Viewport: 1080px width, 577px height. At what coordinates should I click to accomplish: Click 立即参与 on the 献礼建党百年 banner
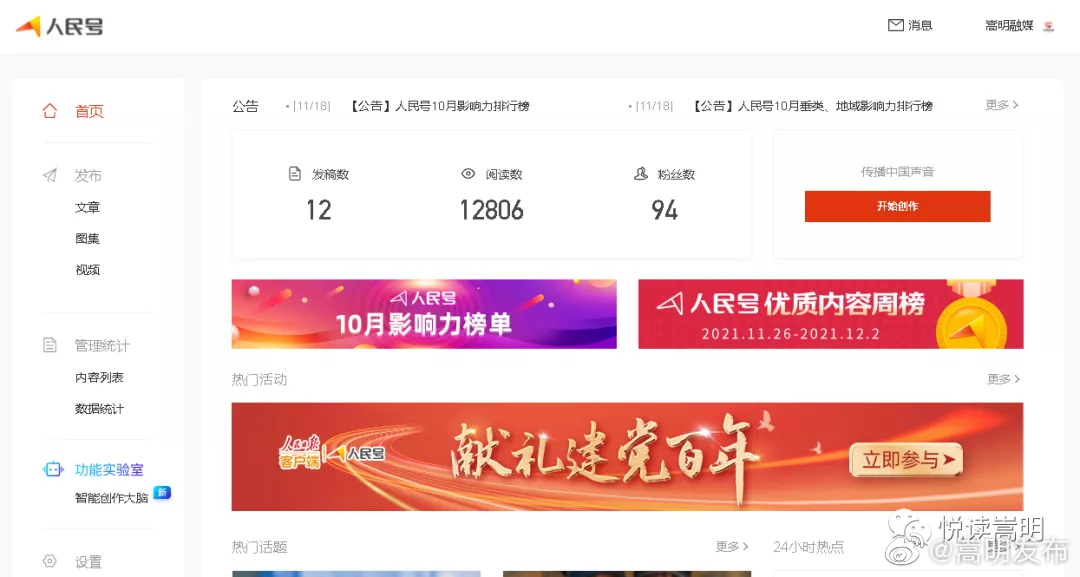pyautogui.click(x=906, y=459)
